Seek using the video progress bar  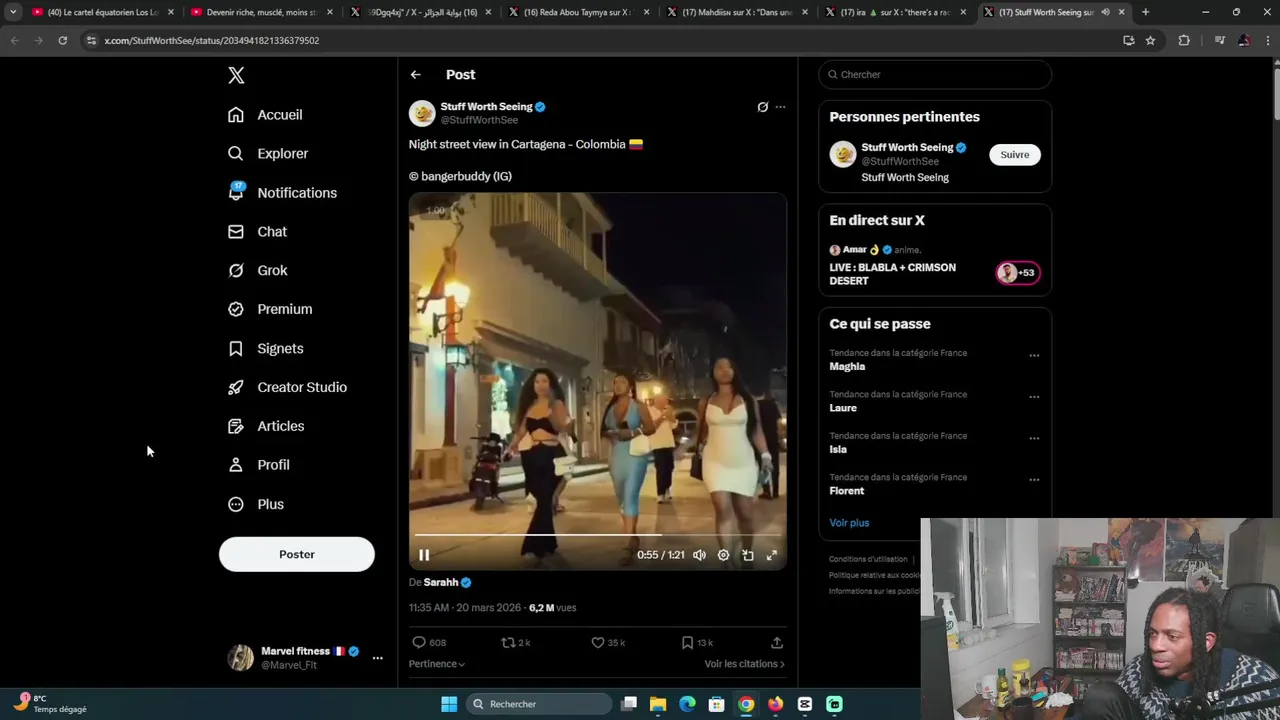tap(597, 535)
